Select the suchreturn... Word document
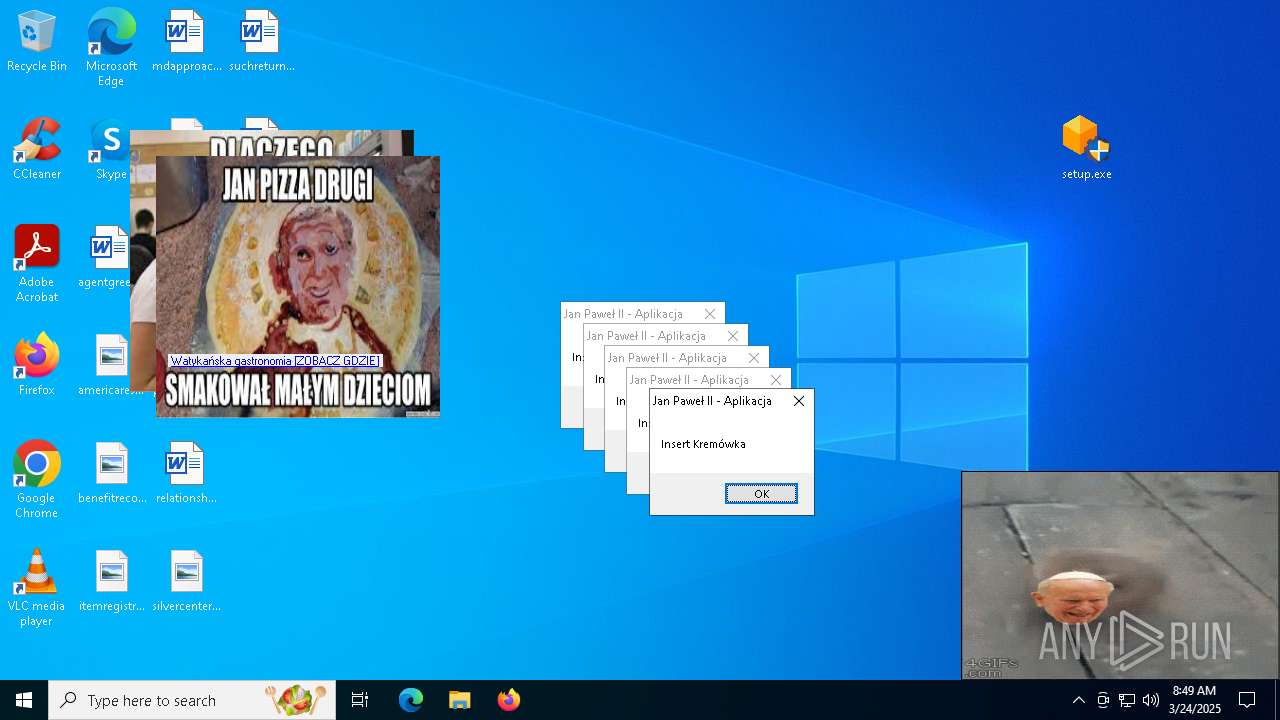The height and width of the screenshot is (720, 1280). click(x=261, y=42)
